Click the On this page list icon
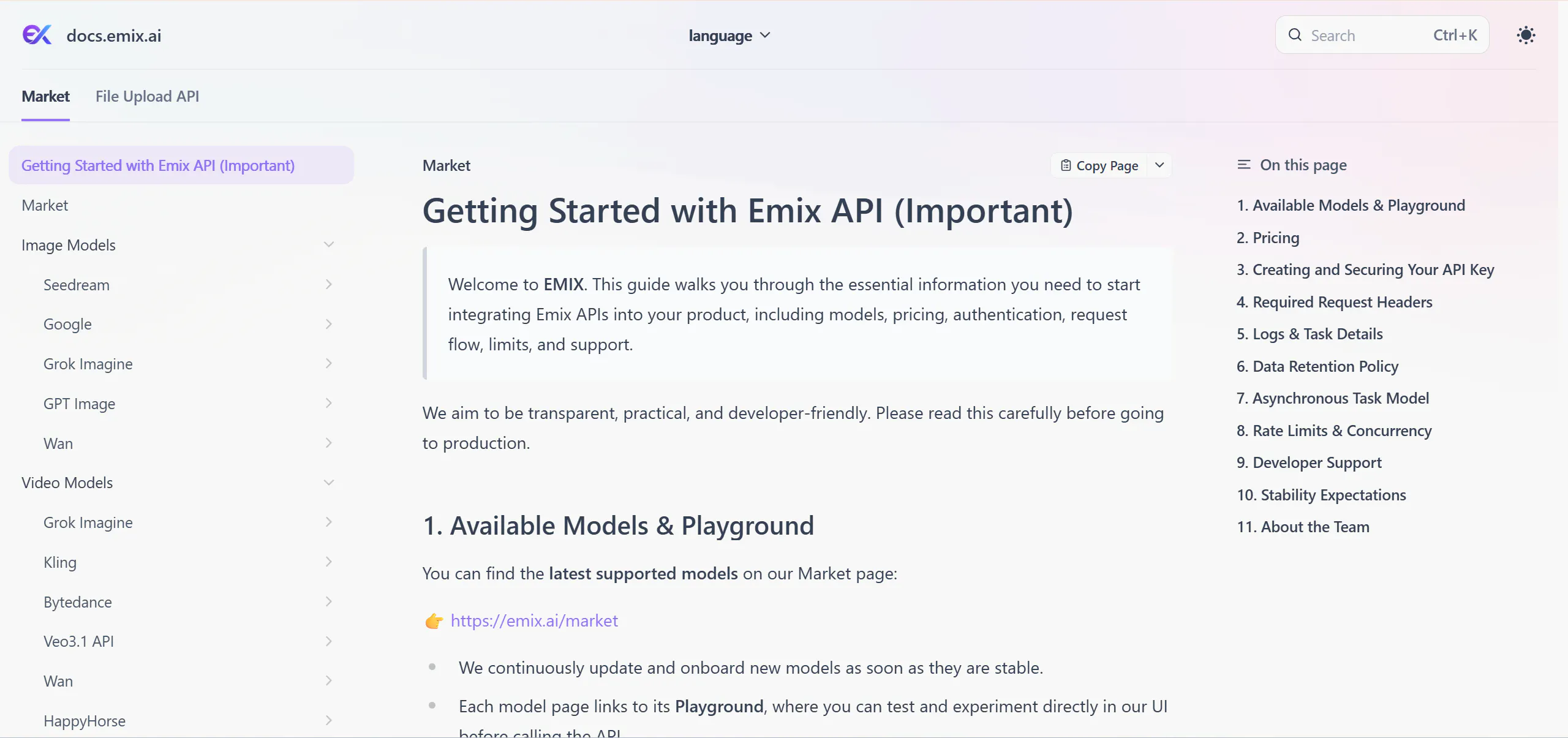The image size is (1568, 738). point(1244,165)
